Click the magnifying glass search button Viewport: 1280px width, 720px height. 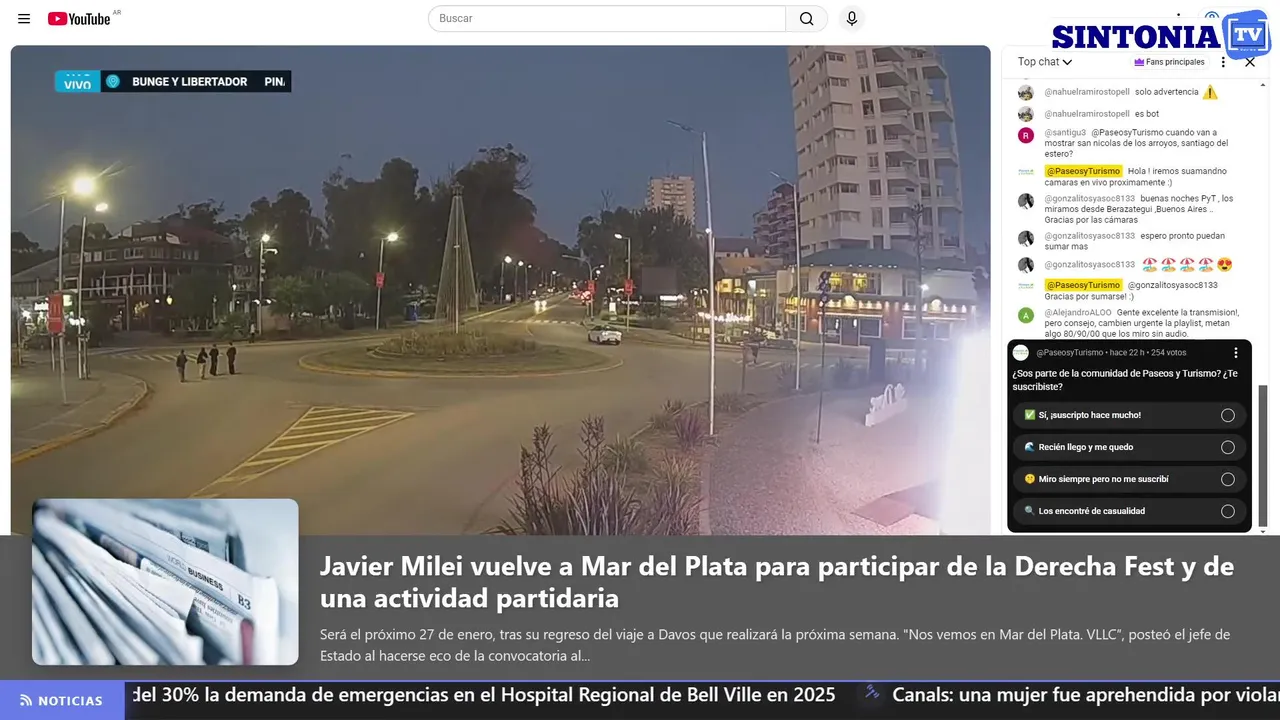807,19
